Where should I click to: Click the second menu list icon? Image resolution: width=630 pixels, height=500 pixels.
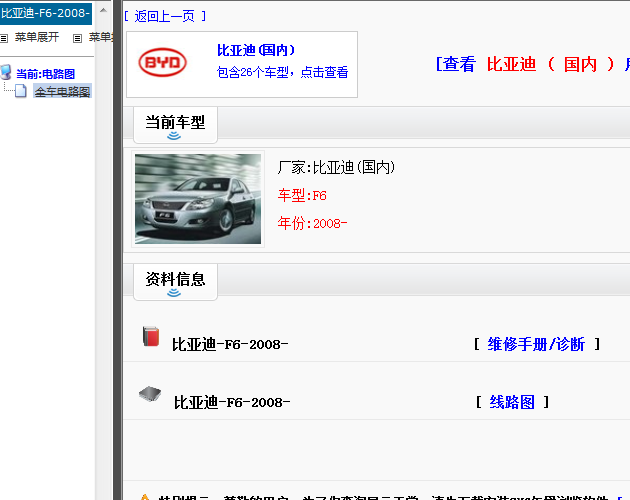[77, 38]
